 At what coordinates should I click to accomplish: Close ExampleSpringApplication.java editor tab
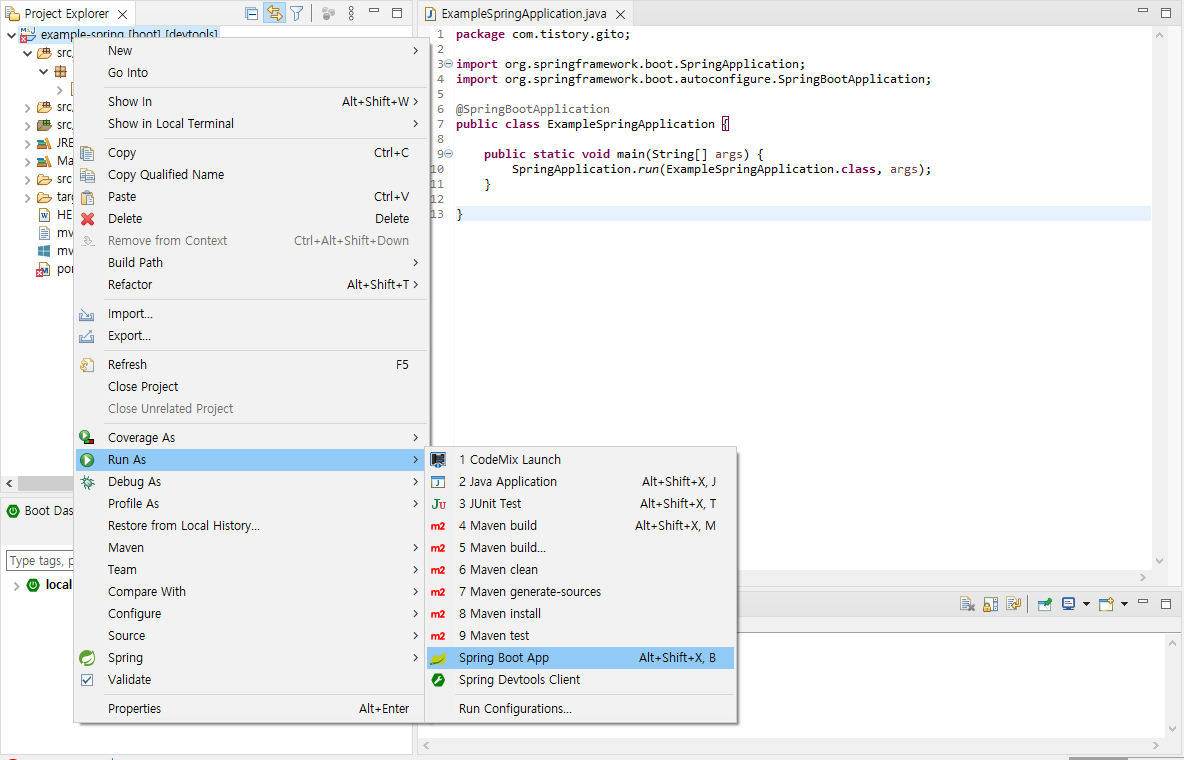620,14
